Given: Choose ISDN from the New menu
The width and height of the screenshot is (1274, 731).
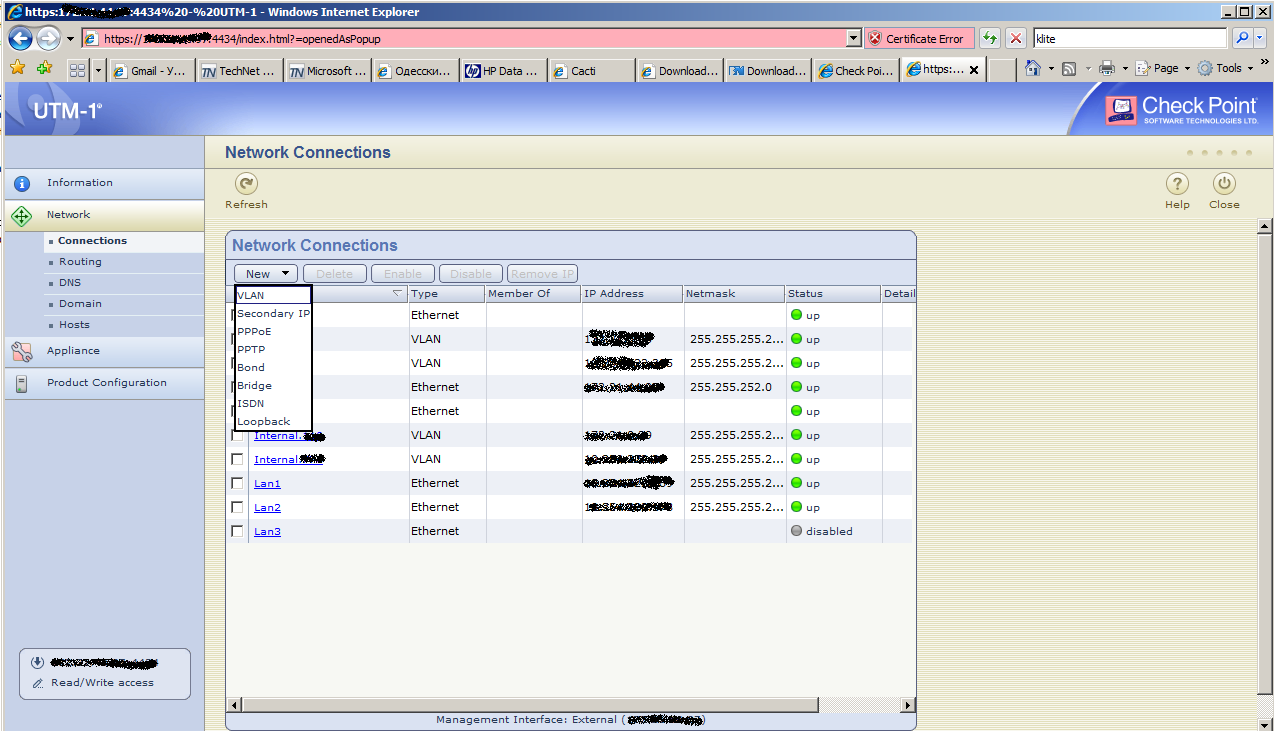Looking at the screenshot, I should (273, 403).
